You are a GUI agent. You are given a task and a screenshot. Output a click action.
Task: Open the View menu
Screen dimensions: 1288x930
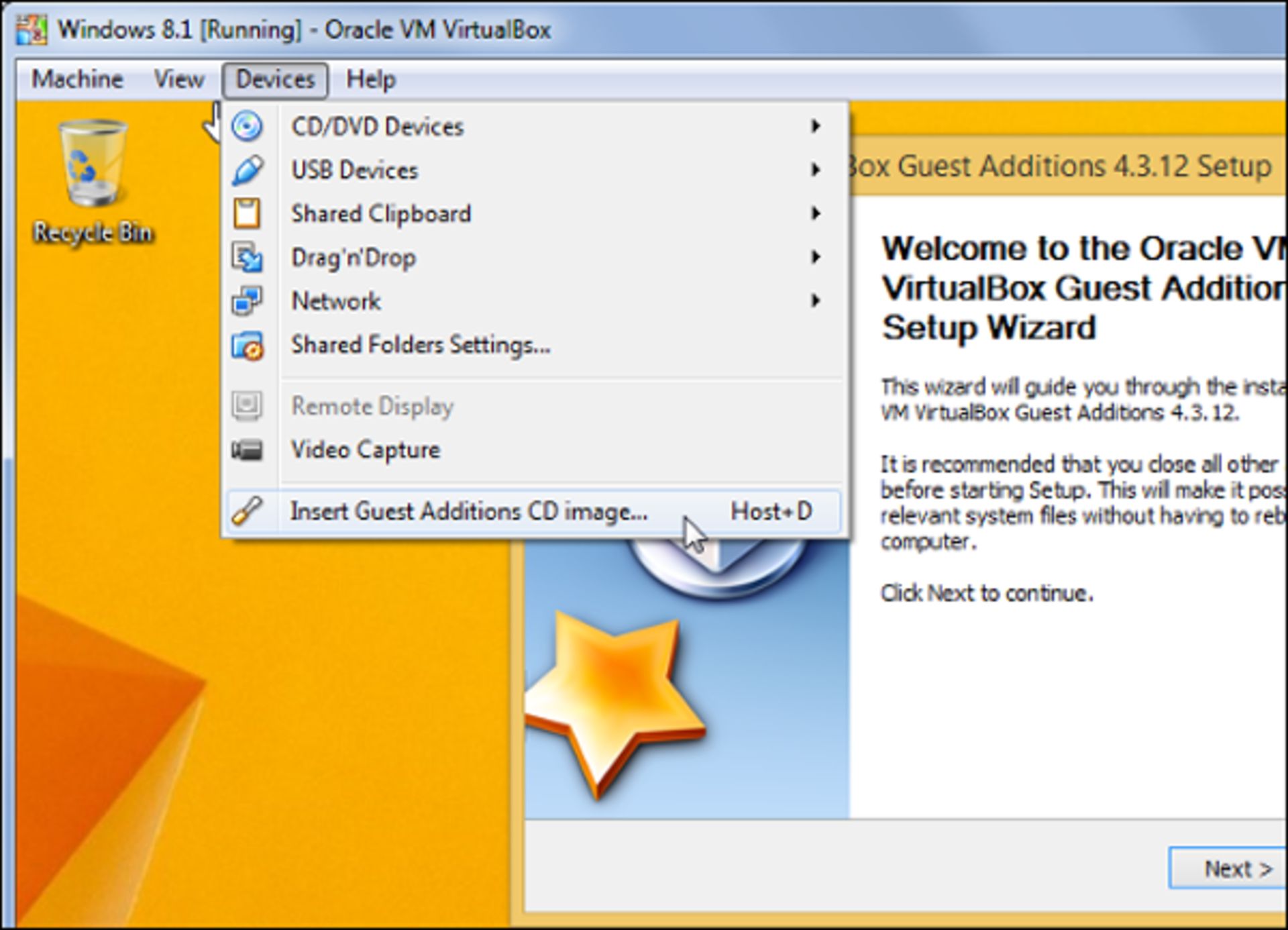(x=179, y=80)
